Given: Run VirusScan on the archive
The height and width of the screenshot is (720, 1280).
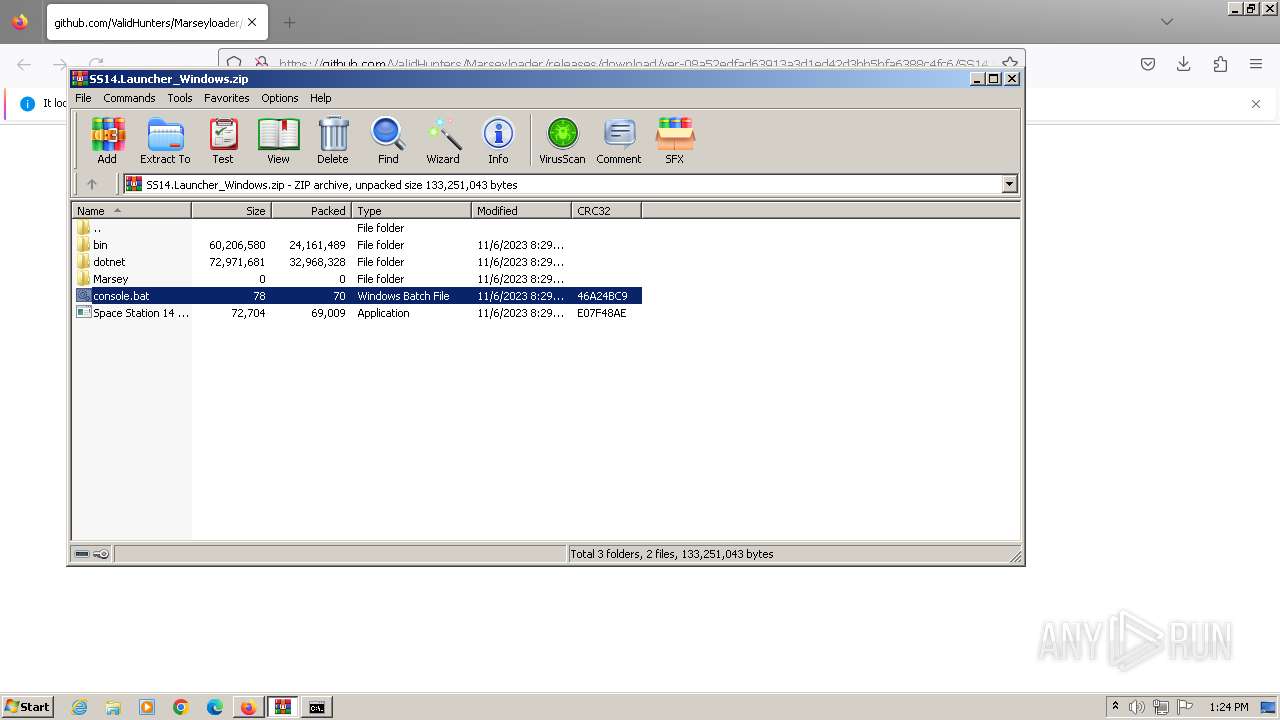Looking at the screenshot, I should click(562, 140).
